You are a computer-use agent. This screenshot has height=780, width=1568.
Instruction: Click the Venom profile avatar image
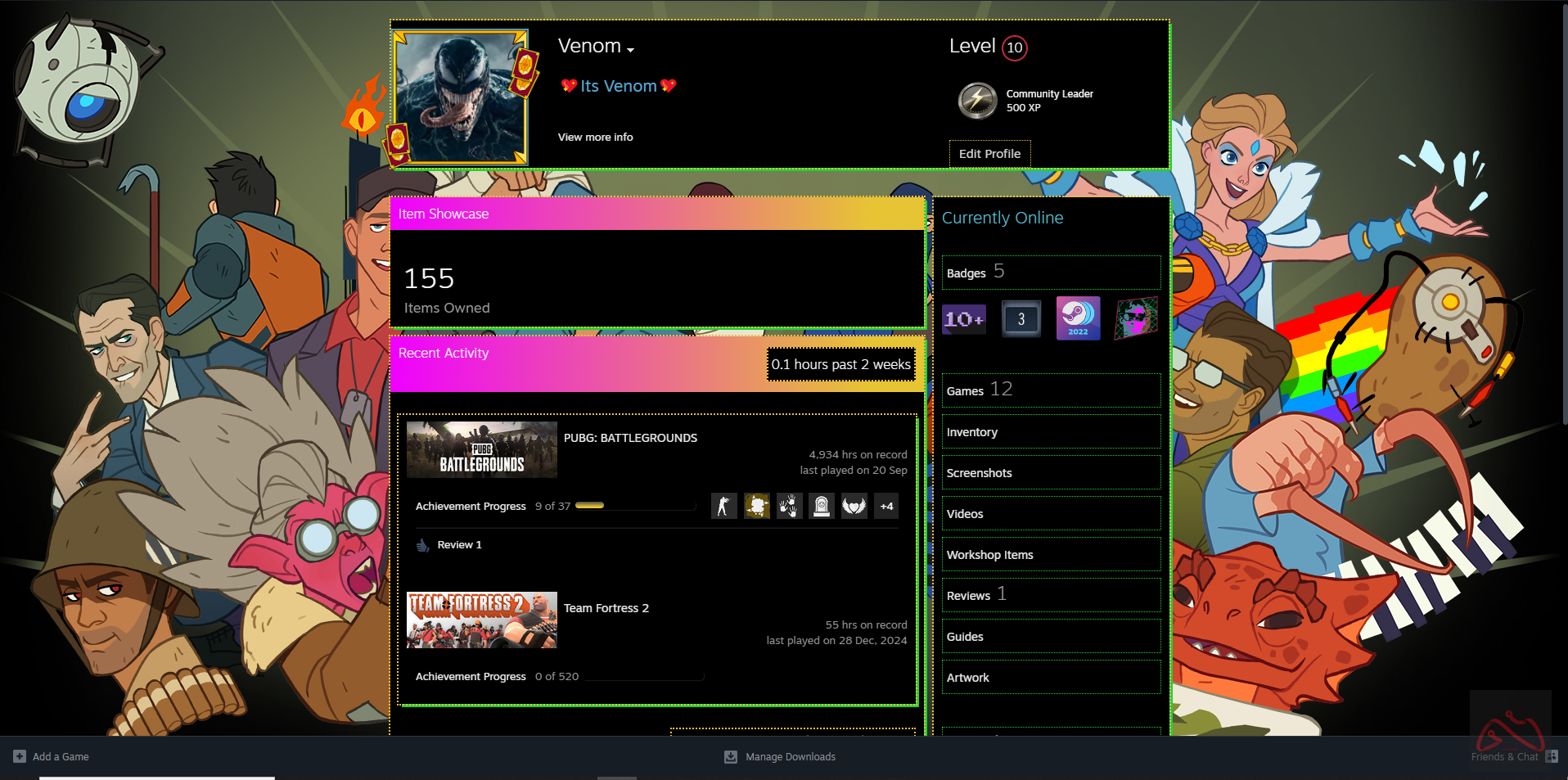[x=460, y=98]
